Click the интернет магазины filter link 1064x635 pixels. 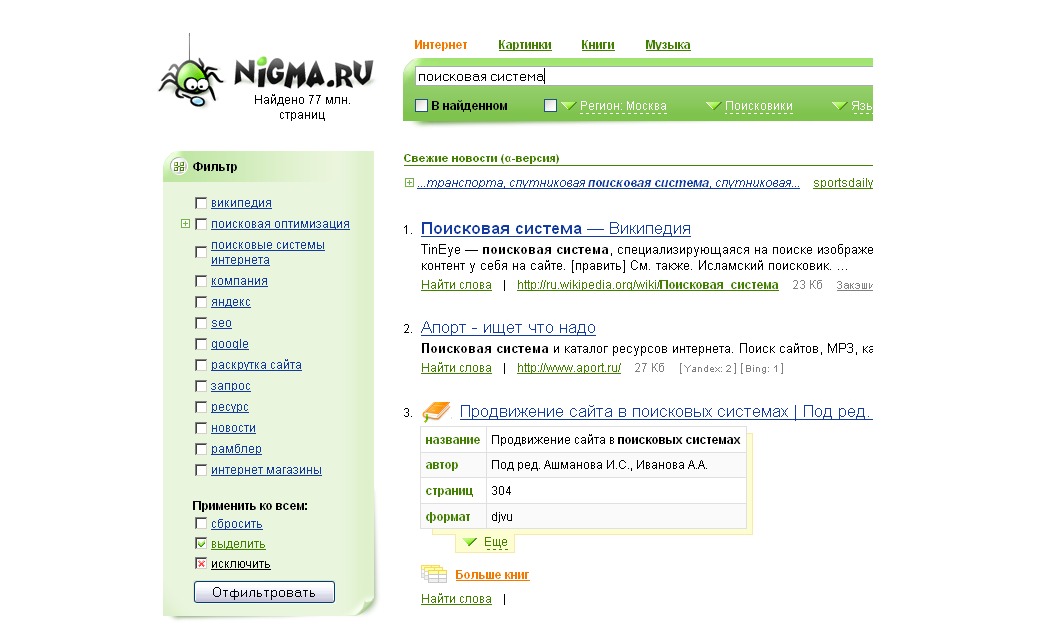click(266, 470)
